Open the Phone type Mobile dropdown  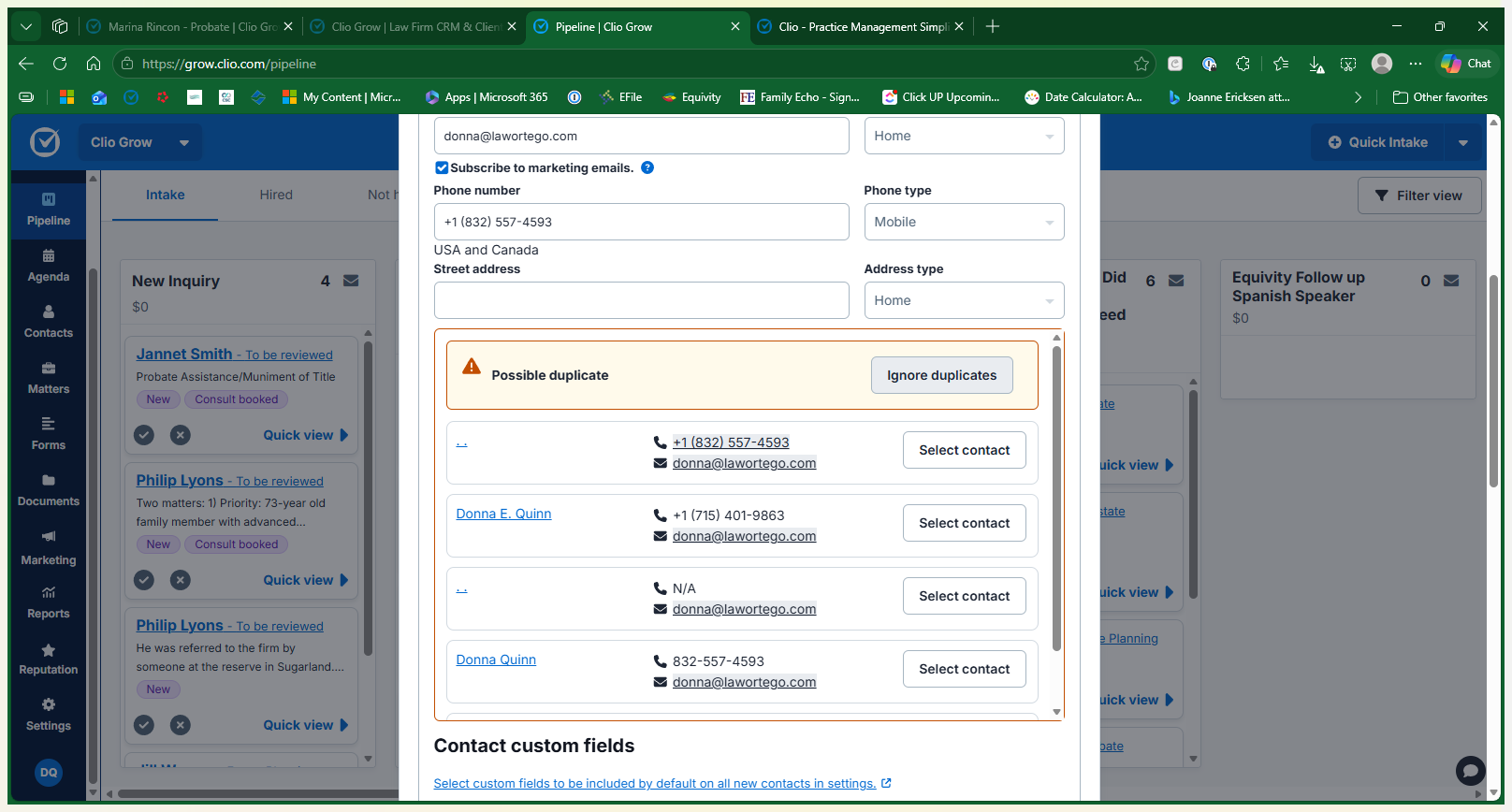(964, 222)
